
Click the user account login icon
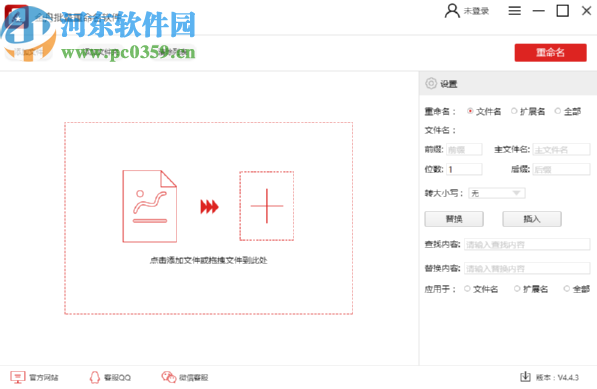click(452, 11)
